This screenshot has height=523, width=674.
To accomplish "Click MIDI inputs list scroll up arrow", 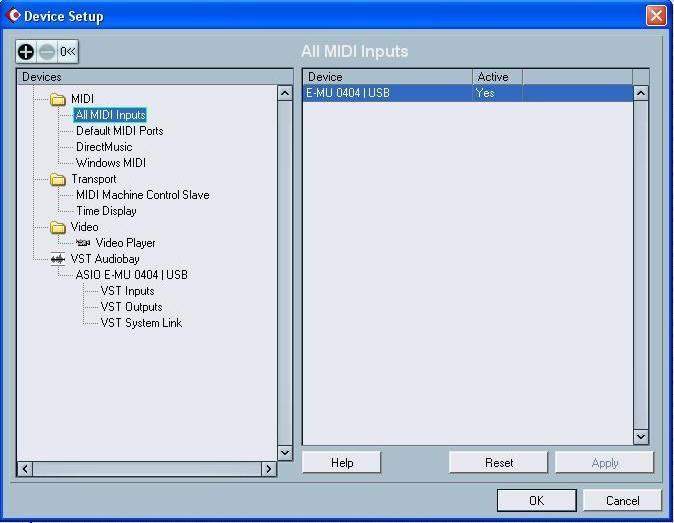I will click(641, 93).
